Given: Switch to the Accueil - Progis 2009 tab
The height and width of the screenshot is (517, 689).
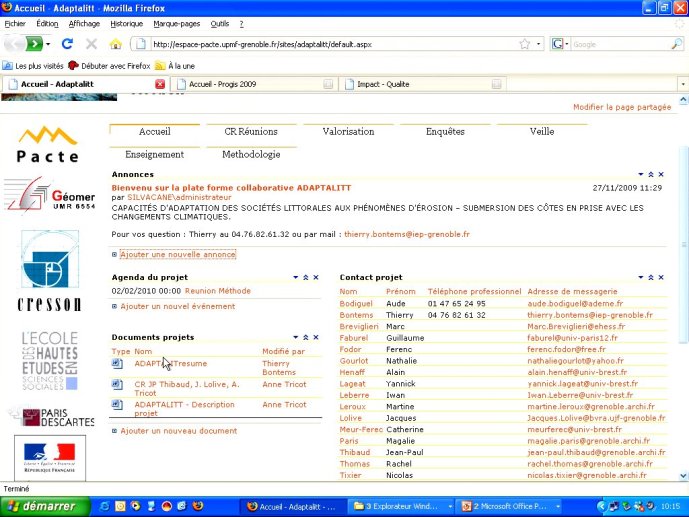Looking at the screenshot, I should 254,84.
